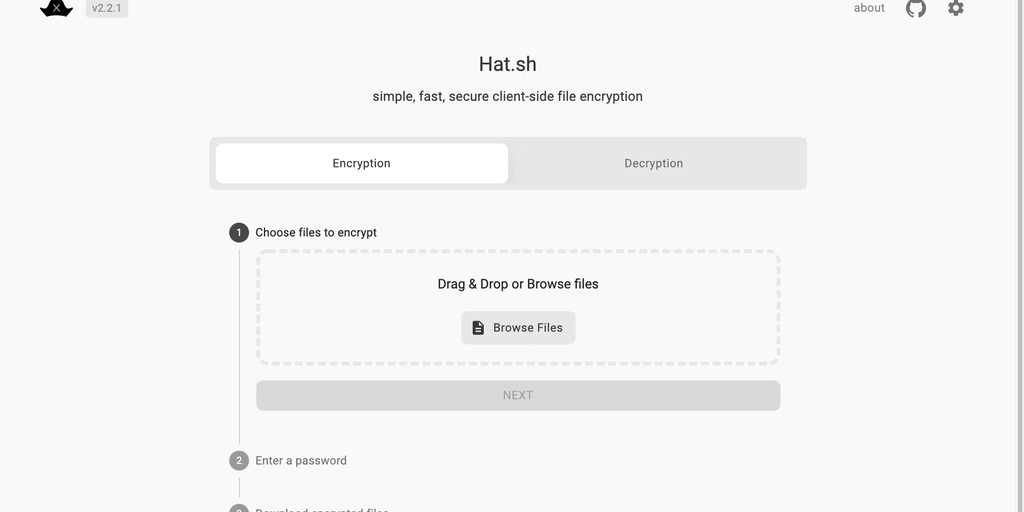The height and width of the screenshot is (512, 1024).
Task: Expand the download encrypted files step
Action: click(x=322, y=509)
